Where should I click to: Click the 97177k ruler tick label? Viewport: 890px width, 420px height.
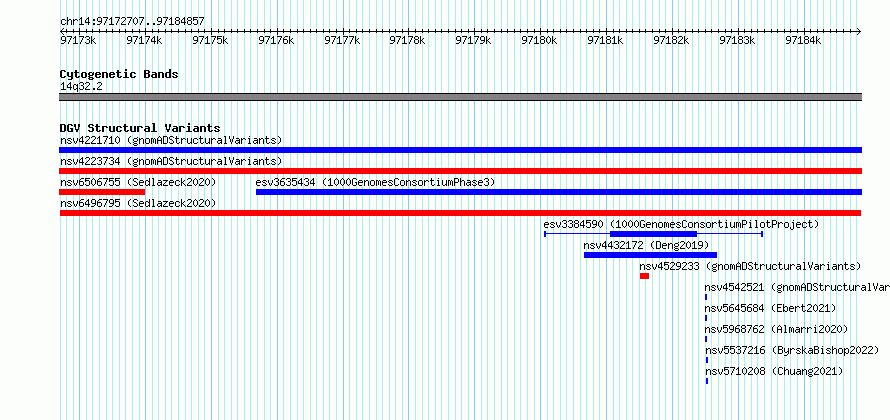click(342, 40)
